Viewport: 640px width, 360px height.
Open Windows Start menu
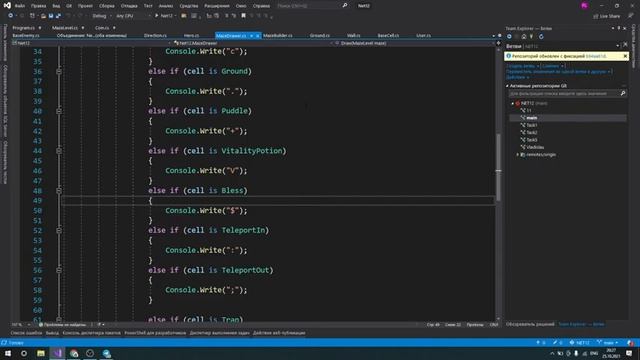[8, 353]
